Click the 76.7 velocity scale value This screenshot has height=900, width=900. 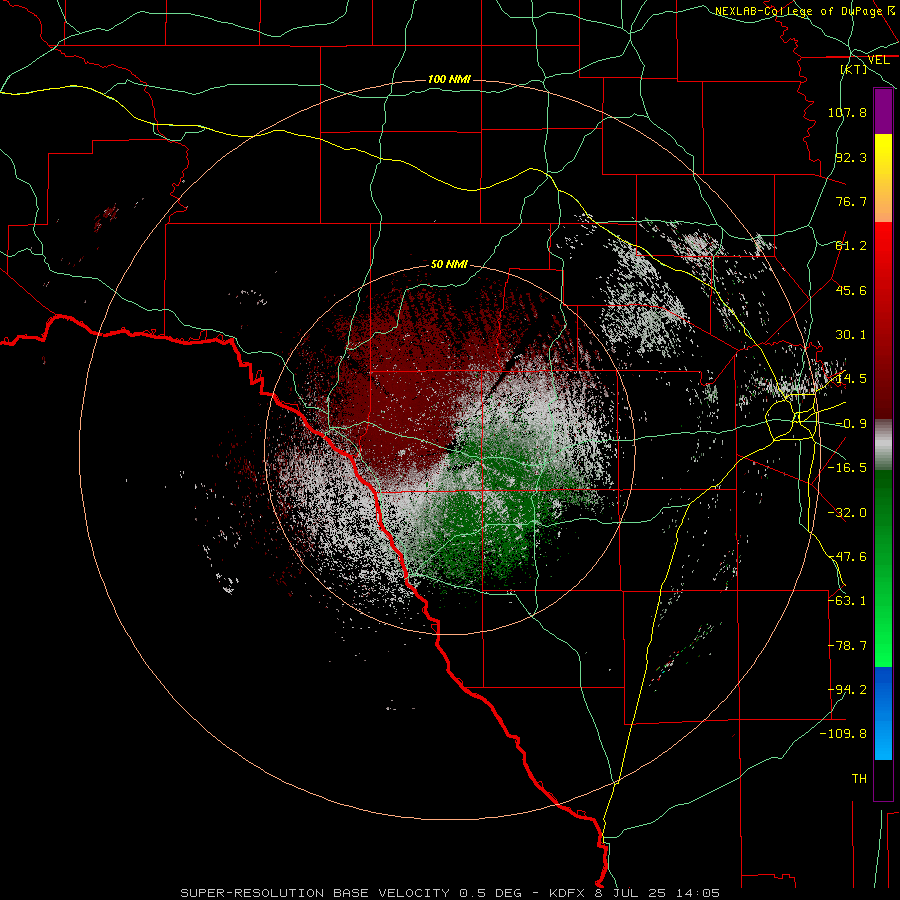[851, 201]
